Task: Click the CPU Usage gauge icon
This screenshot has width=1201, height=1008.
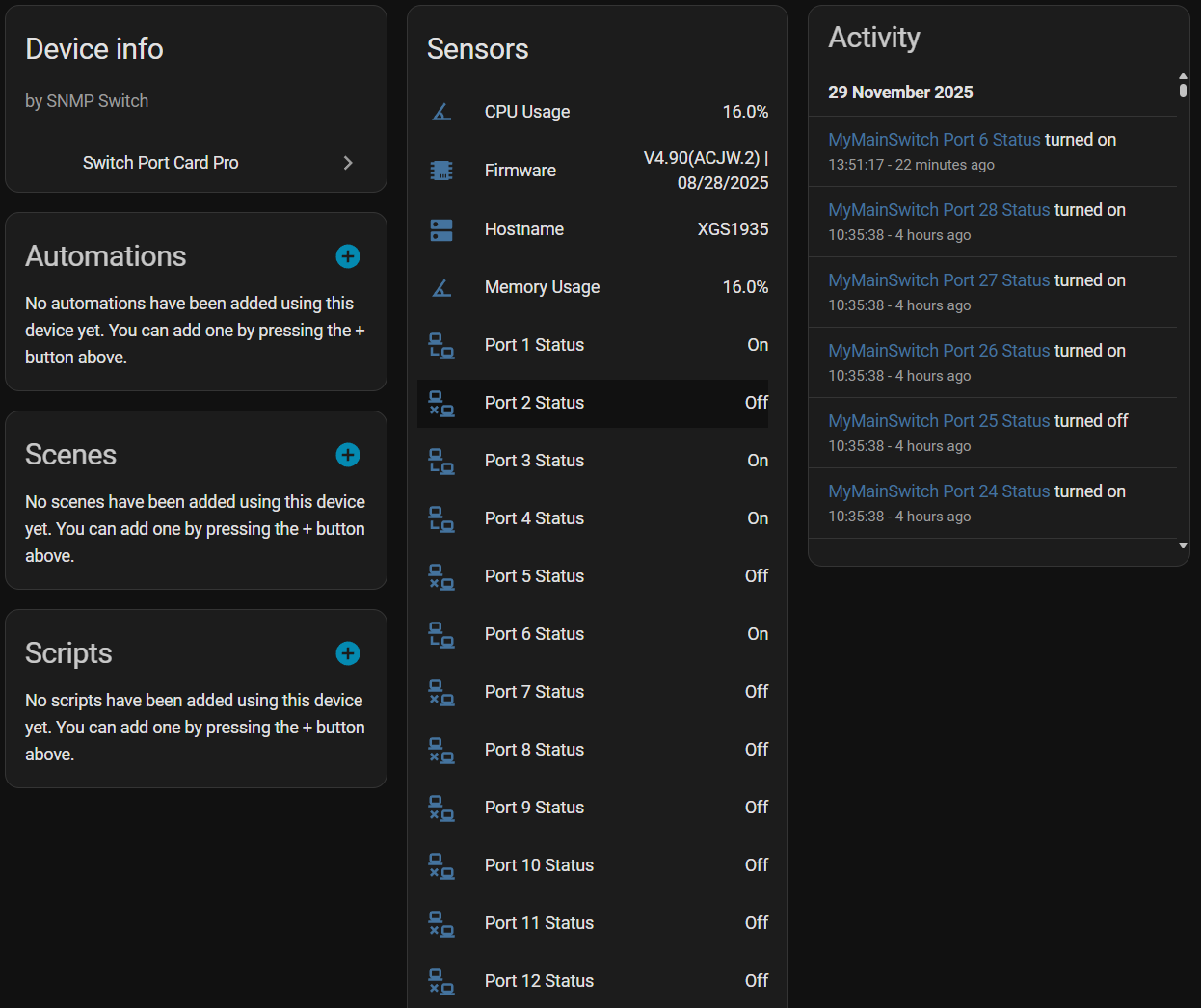Action: pyautogui.click(x=441, y=113)
